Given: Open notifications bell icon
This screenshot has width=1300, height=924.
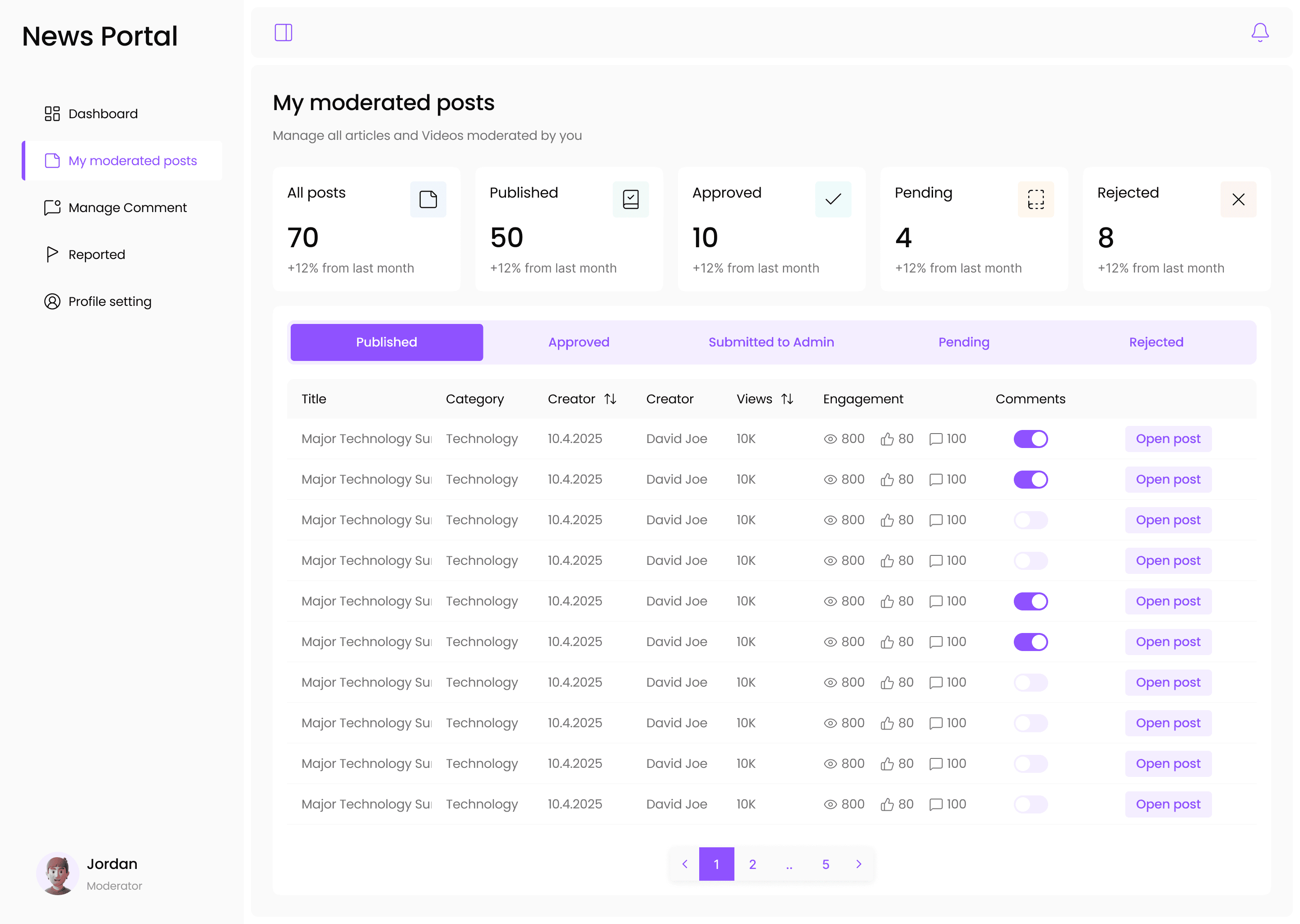Looking at the screenshot, I should (1259, 32).
